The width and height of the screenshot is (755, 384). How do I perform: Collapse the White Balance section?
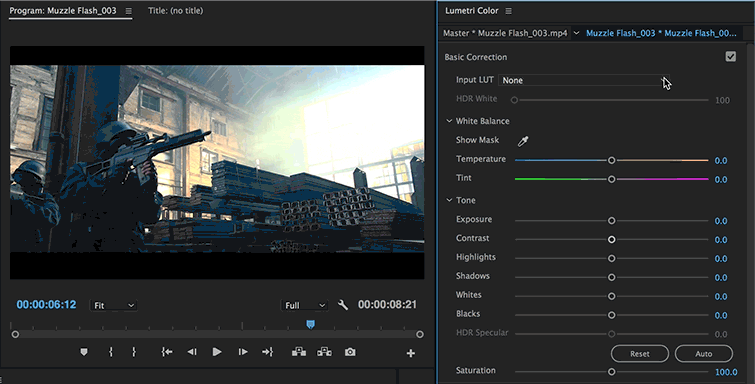[449, 121]
